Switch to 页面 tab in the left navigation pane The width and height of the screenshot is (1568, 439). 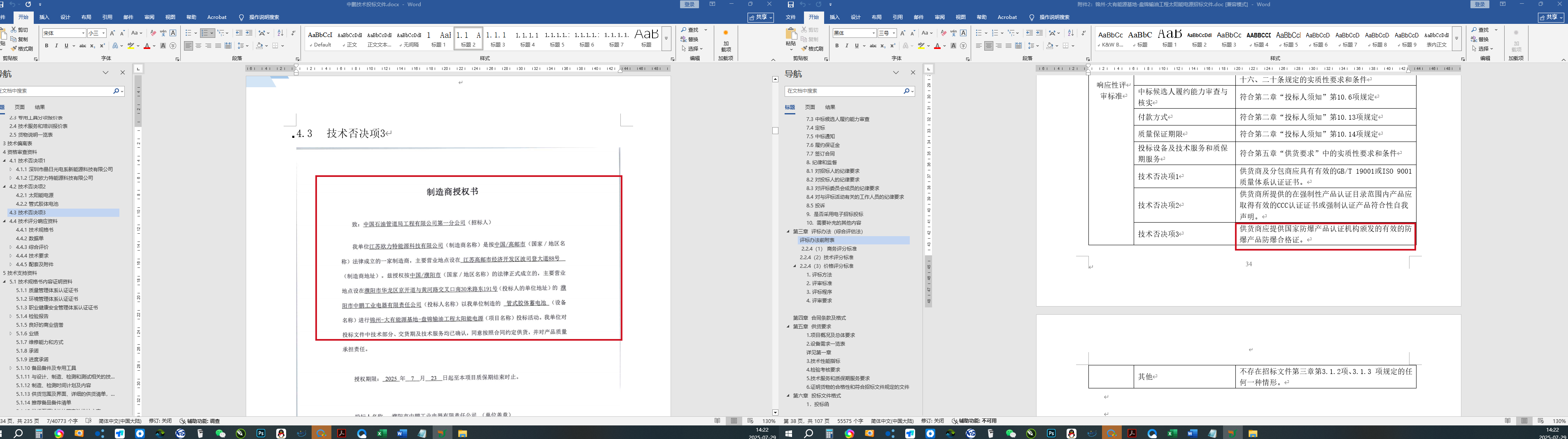(19, 107)
